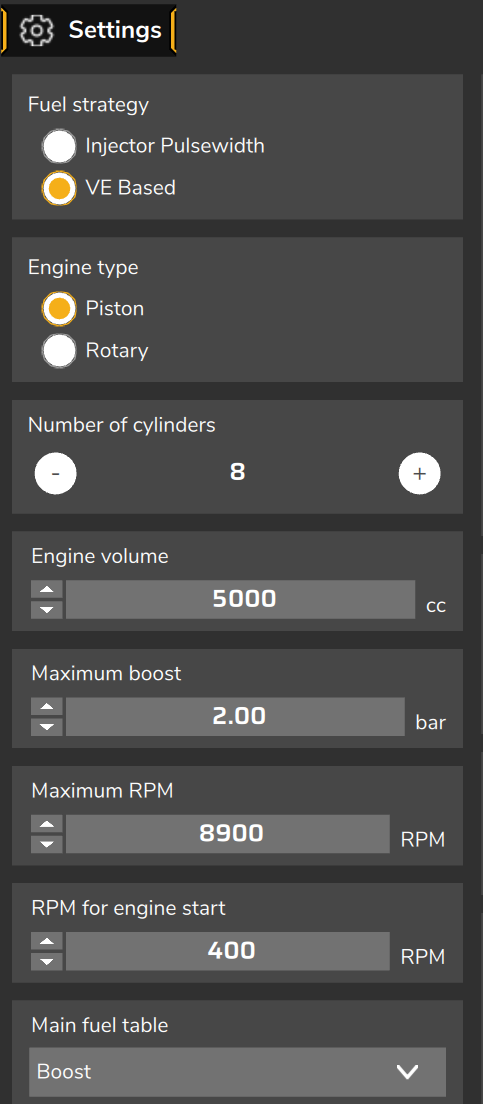Click the Engine type heading

point(83,268)
